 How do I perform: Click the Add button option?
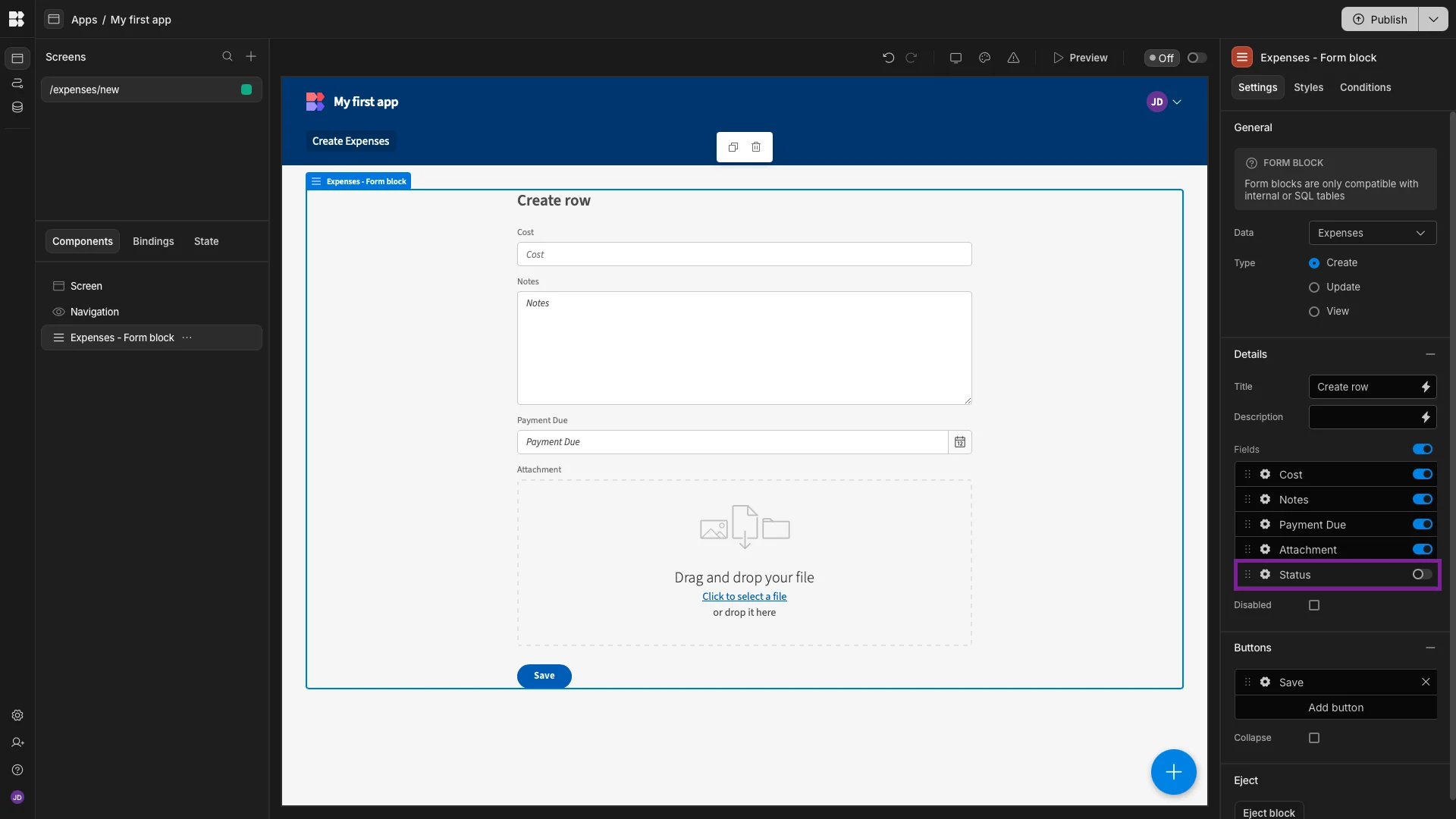[1335, 708]
